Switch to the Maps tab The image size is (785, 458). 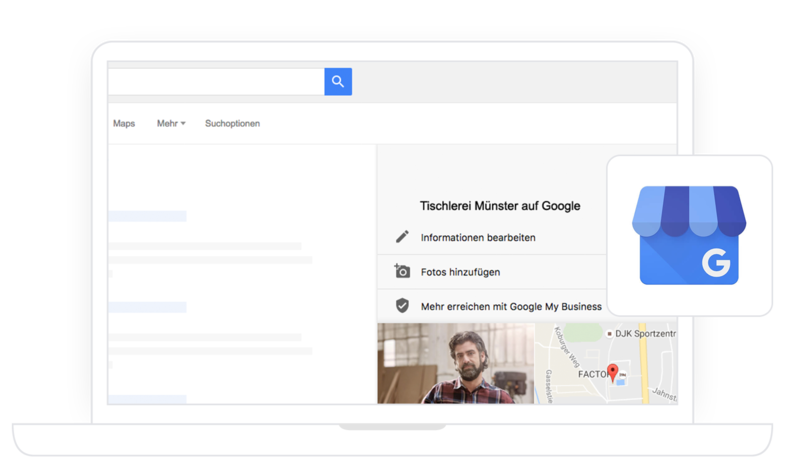[124, 123]
